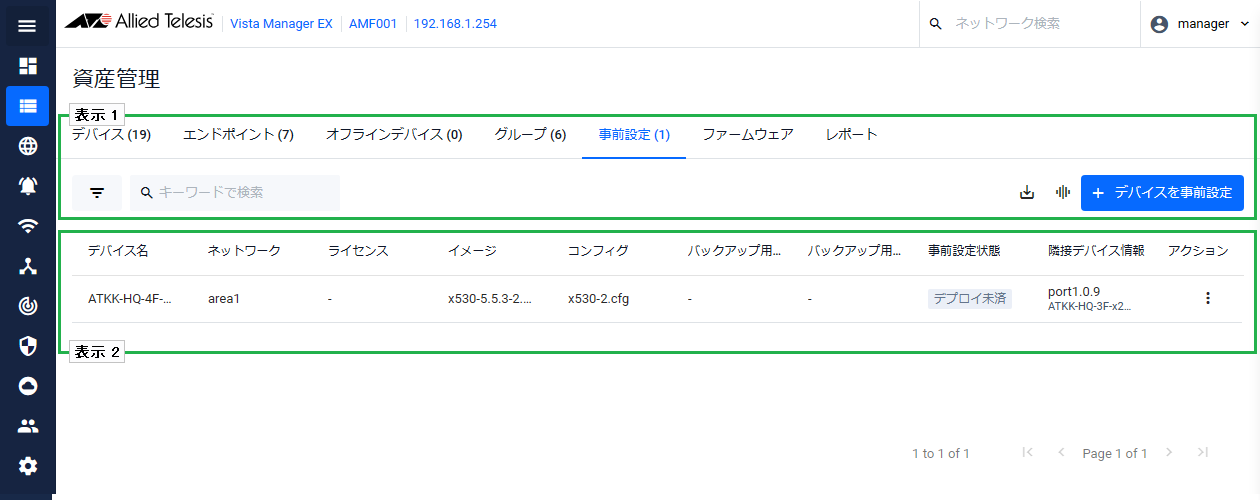Open the action menu for ATKK-HQ-4F row

pyautogui.click(x=1207, y=298)
